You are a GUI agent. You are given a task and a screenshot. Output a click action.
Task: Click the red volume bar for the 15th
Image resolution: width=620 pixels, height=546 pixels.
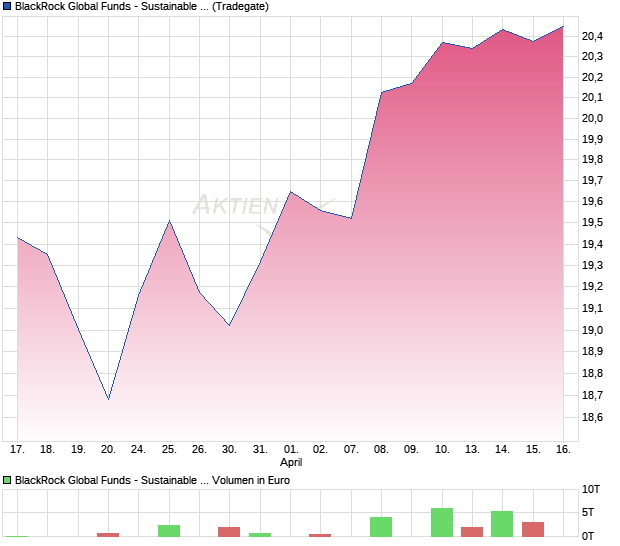pos(533,529)
